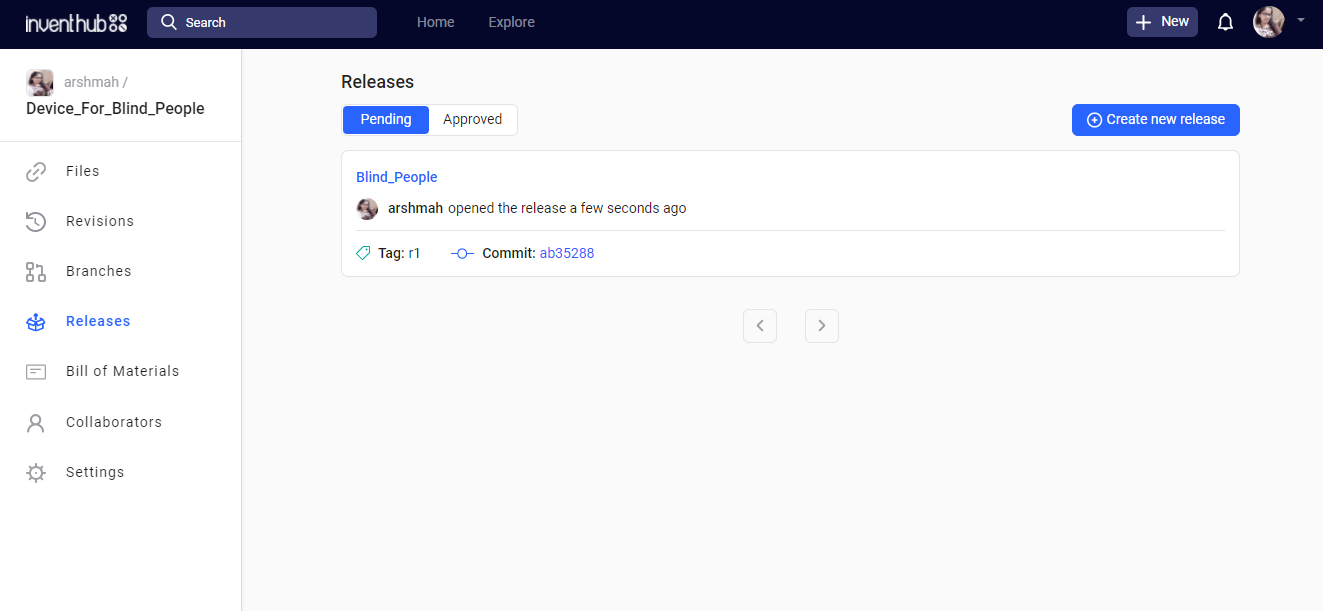Click the commit icon beside Commit label

(x=462, y=253)
